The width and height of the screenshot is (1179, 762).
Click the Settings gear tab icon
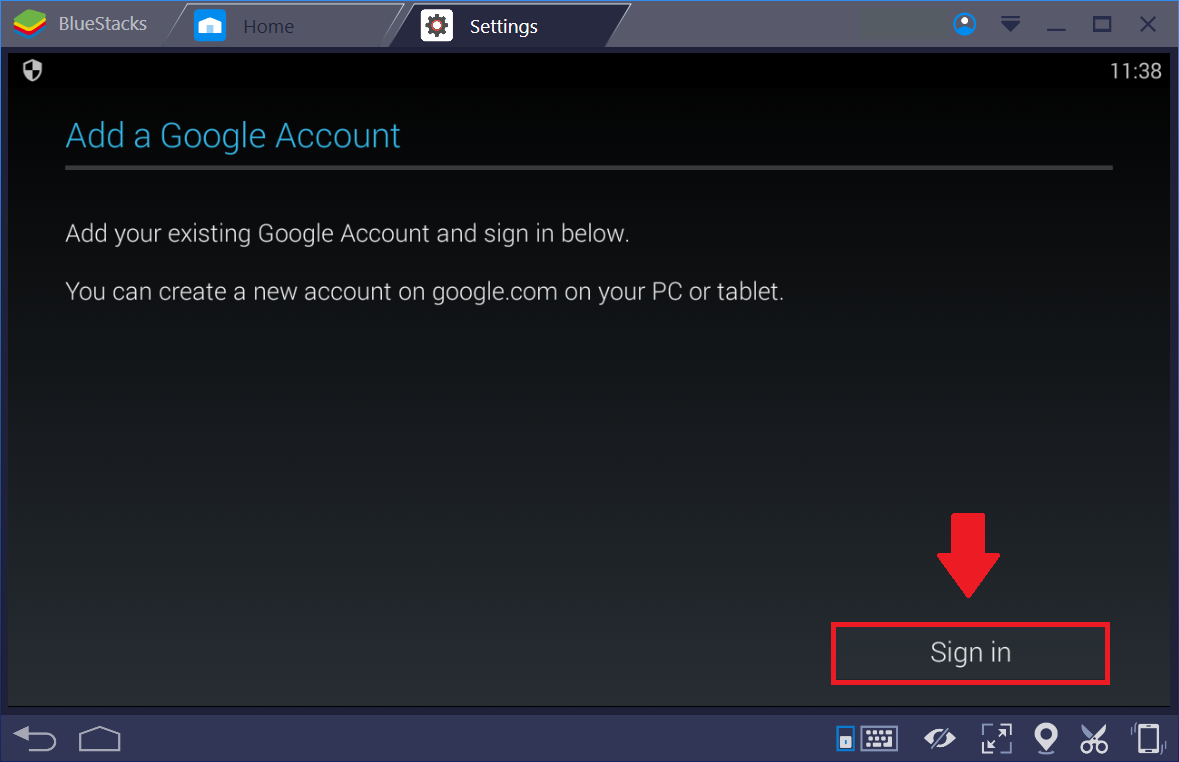point(436,26)
